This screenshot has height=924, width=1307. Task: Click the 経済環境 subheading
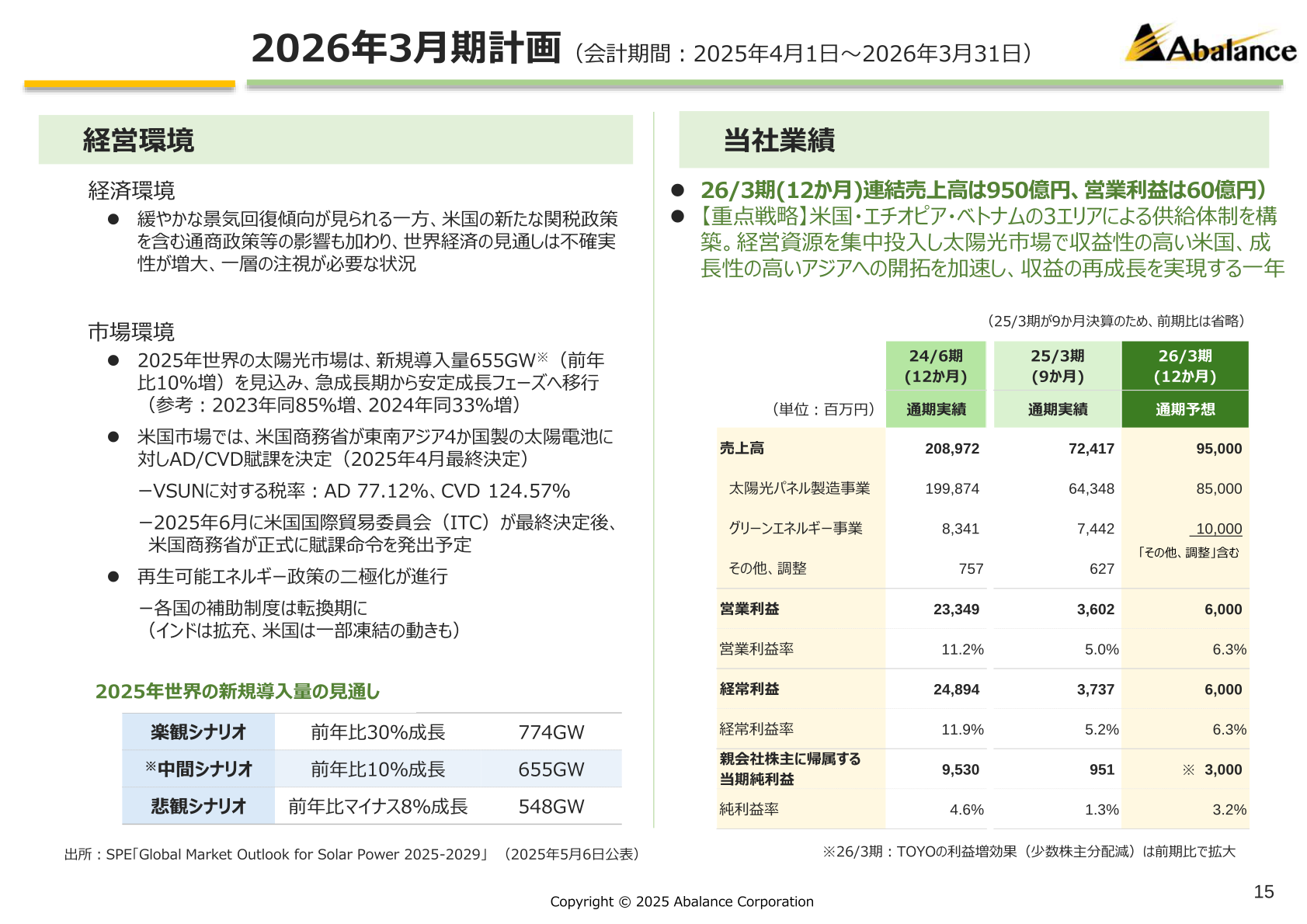[131, 190]
